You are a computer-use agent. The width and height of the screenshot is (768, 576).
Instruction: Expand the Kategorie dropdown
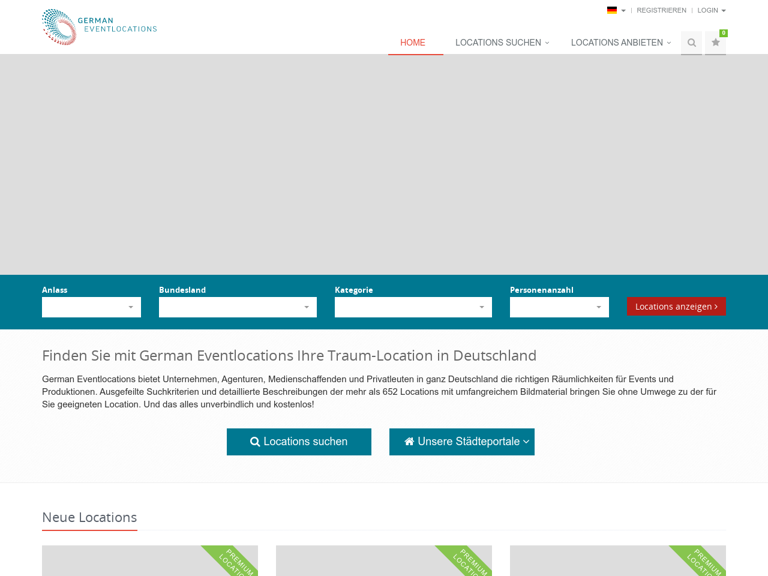tap(413, 307)
